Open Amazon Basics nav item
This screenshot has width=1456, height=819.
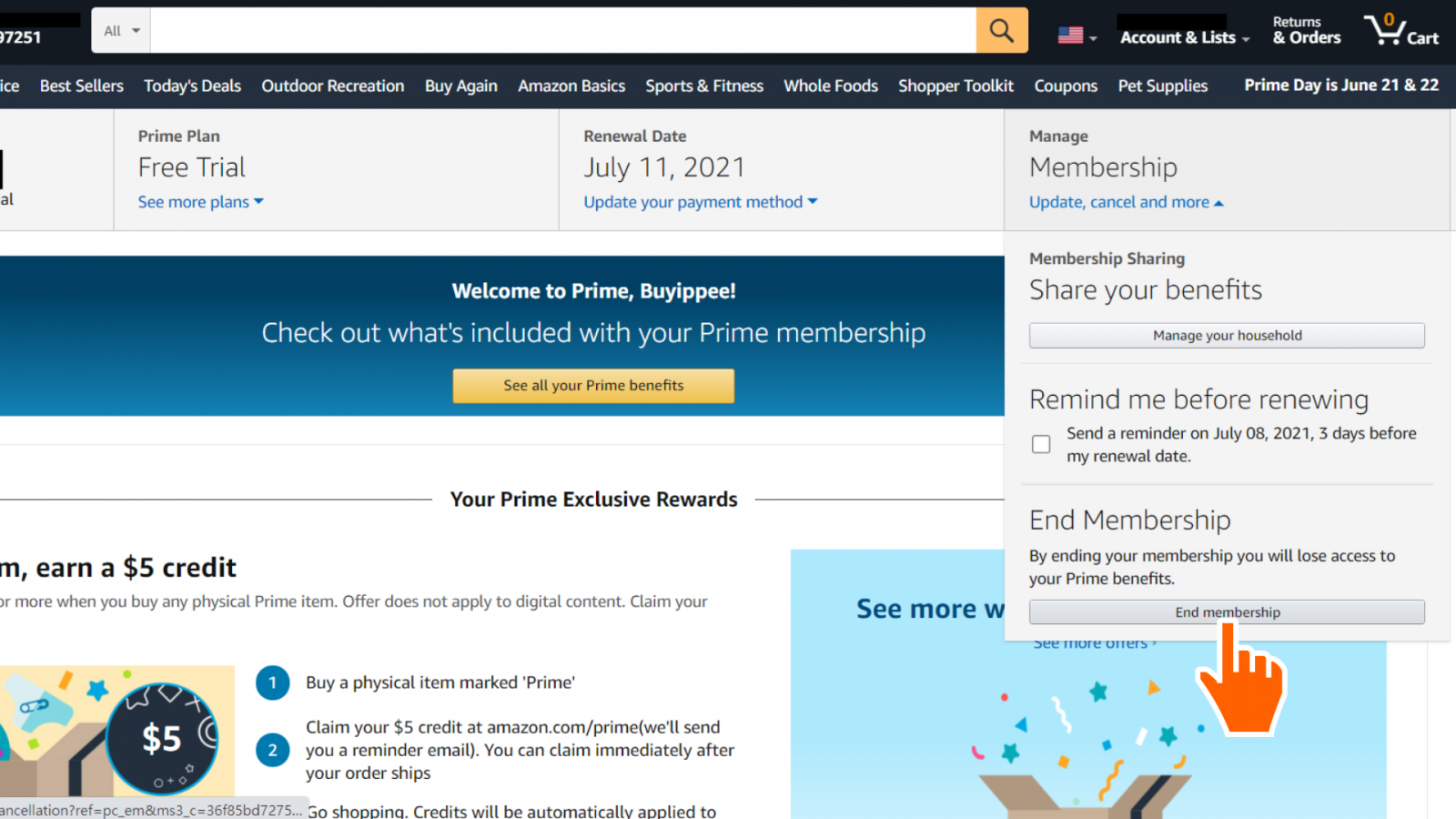571,86
